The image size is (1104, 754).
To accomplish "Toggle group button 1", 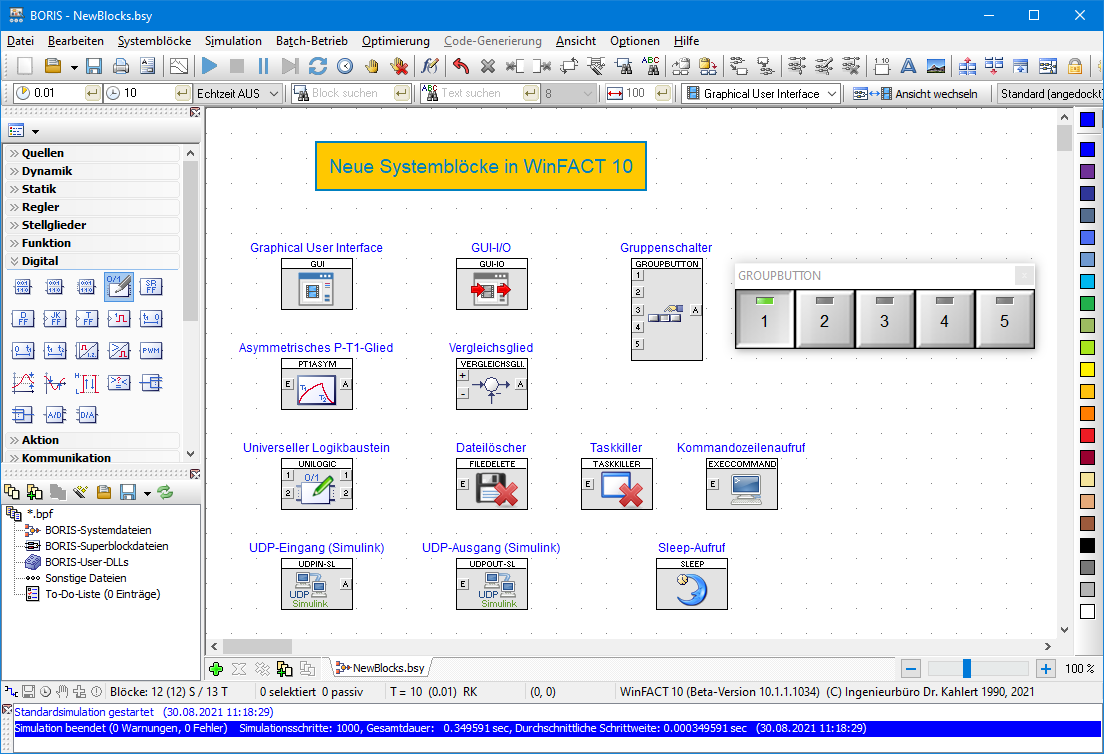I will pyautogui.click(x=765, y=319).
